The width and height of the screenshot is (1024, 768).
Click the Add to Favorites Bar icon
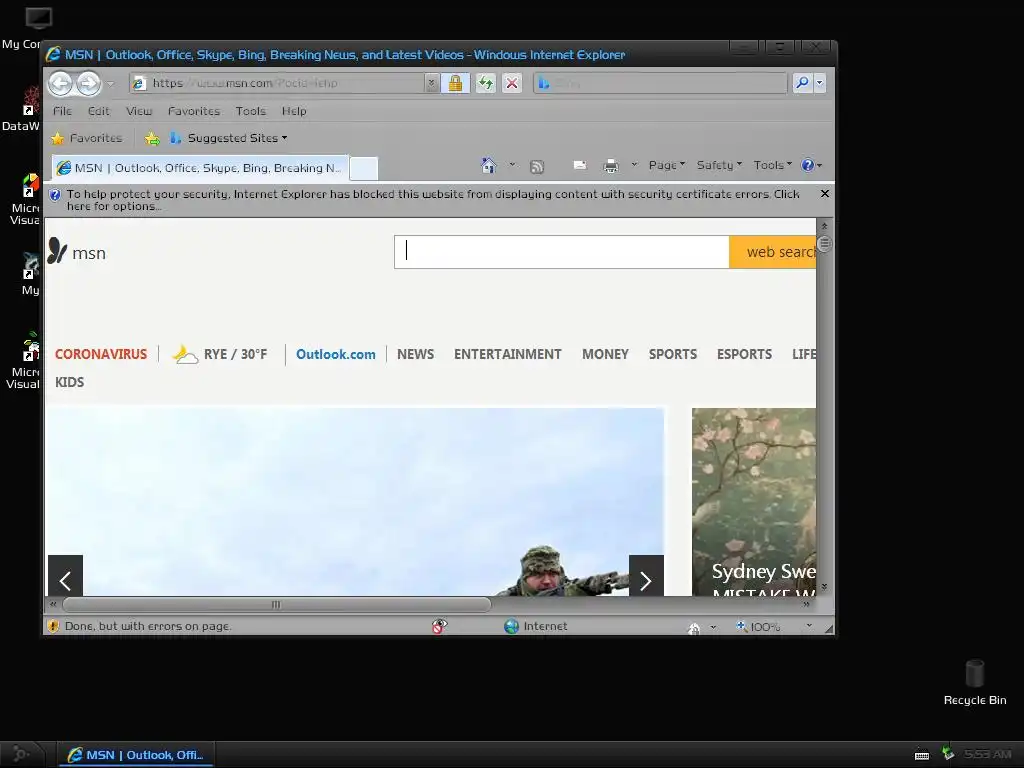coord(152,138)
